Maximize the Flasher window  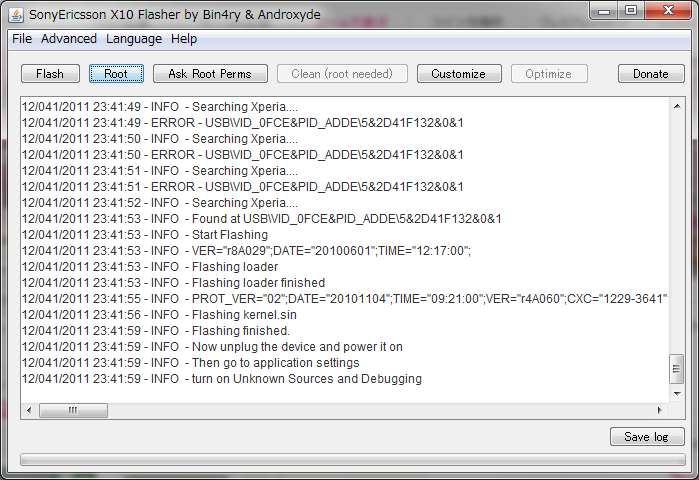631,11
